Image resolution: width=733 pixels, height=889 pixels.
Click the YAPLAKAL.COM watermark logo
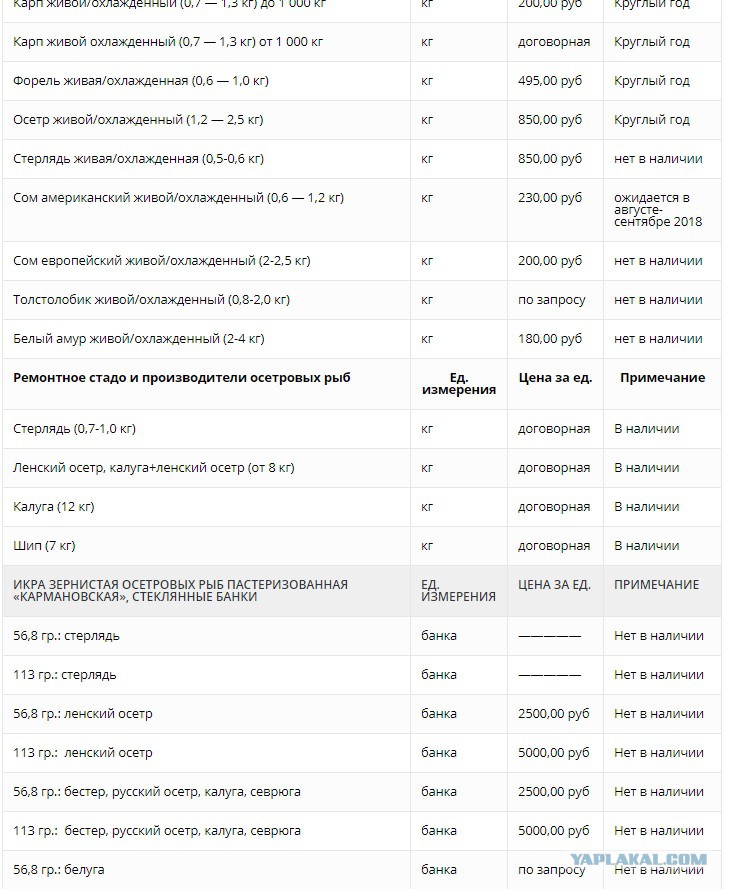pyautogui.click(x=638, y=860)
